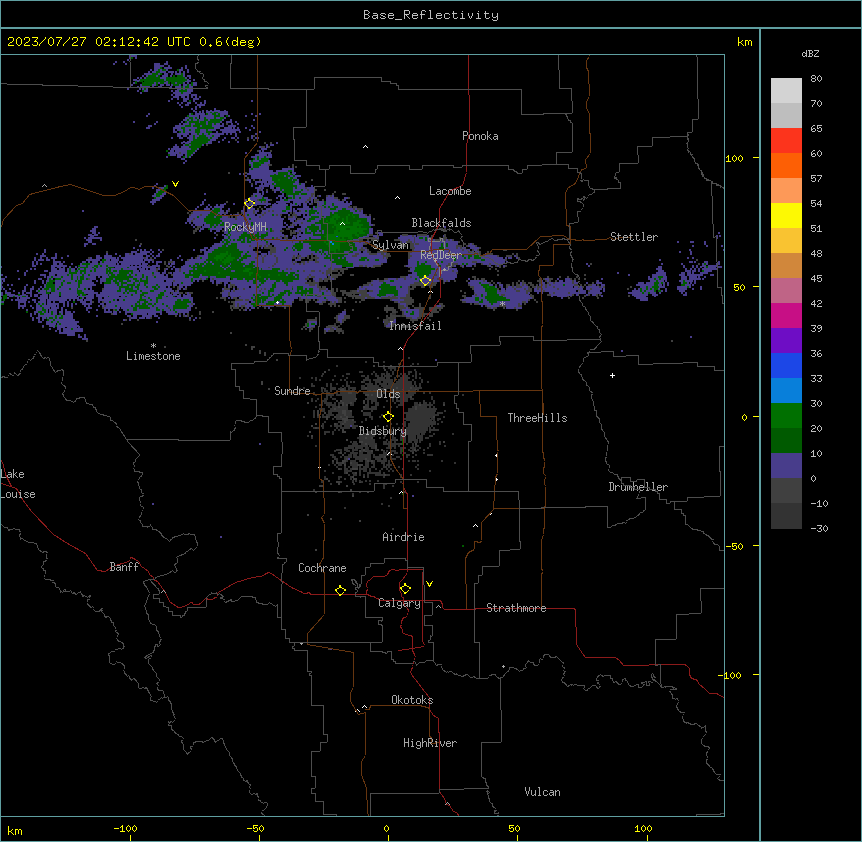
Task: Click the yellow V marker northwest of RockyMH
Action: coord(175,184)
